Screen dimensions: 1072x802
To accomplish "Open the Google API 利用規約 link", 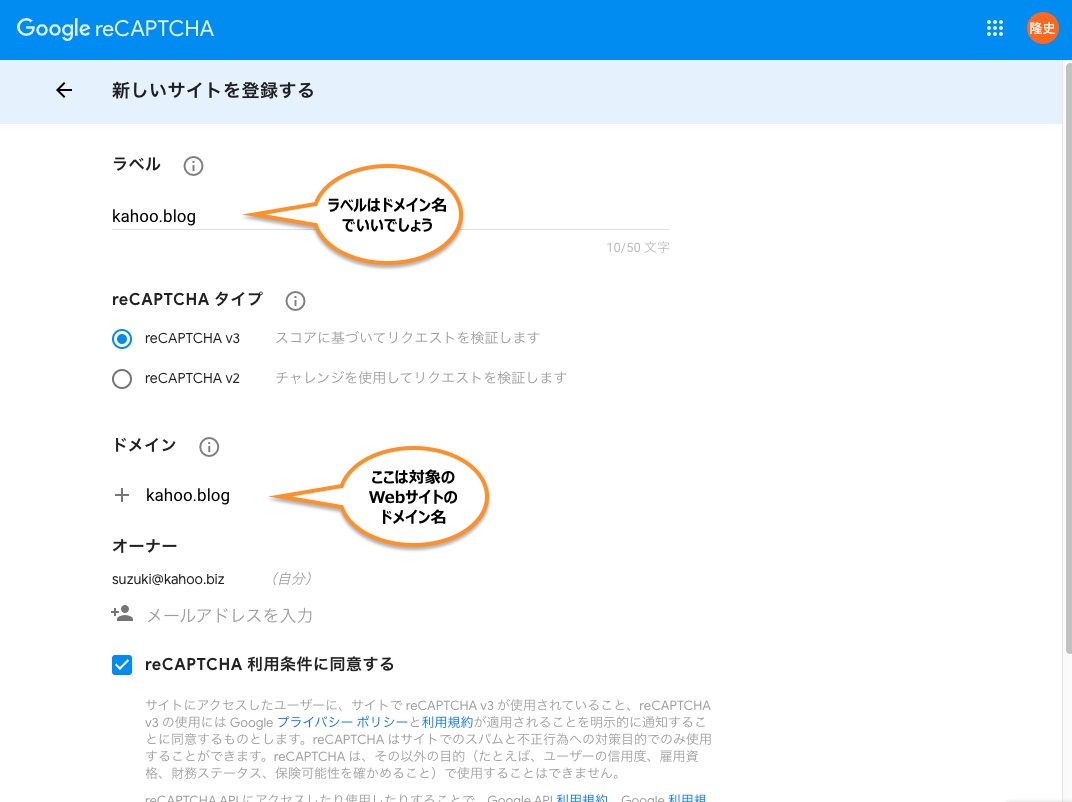I will 582,798.
